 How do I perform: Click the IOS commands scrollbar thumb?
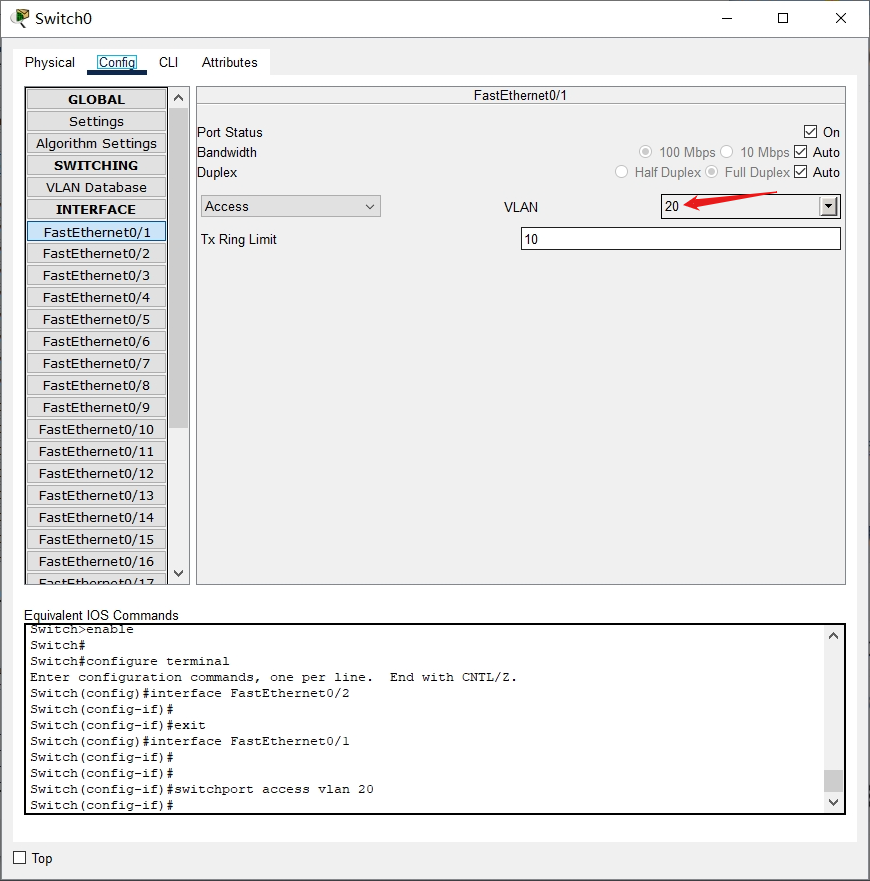point(833,780)
